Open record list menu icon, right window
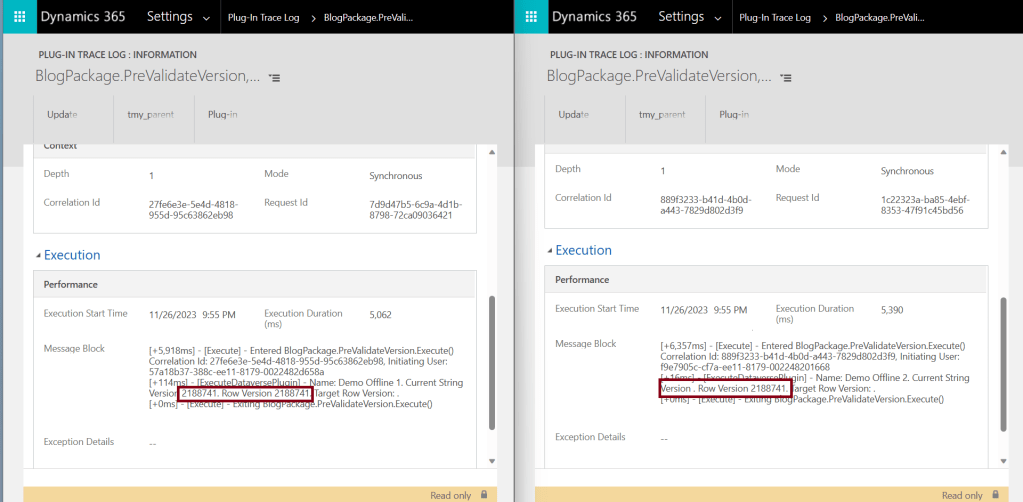This screenshot has width=1023, height=502. (786, 78)
